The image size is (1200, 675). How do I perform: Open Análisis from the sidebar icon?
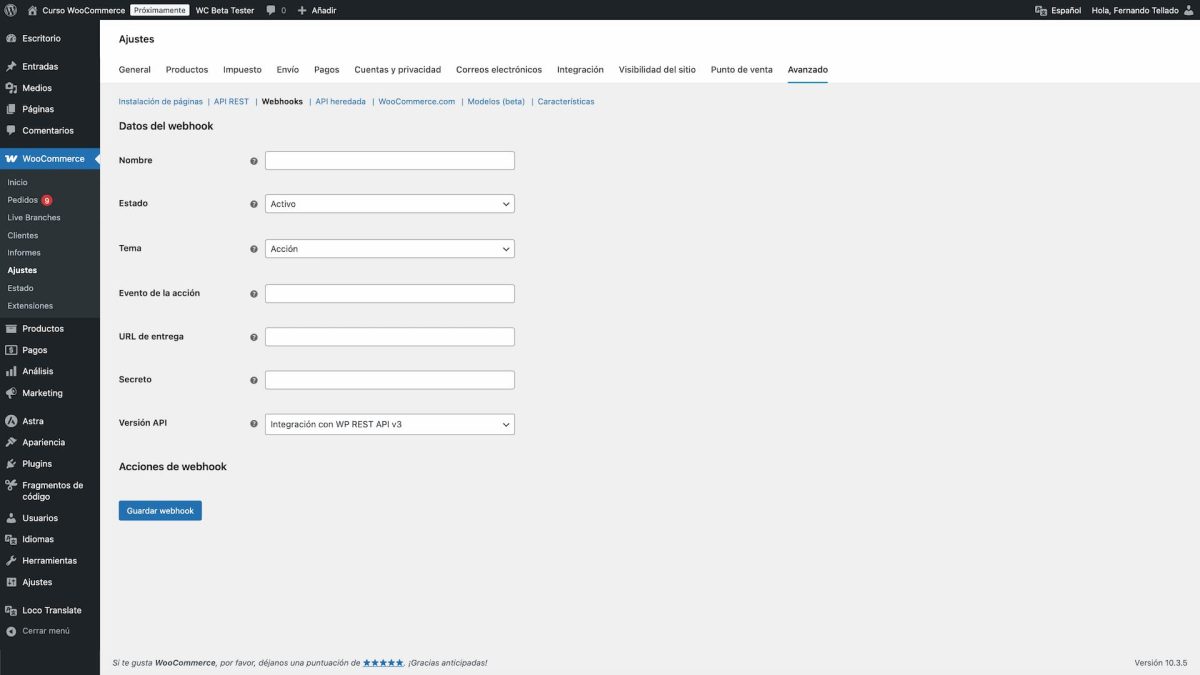(12, 370)
